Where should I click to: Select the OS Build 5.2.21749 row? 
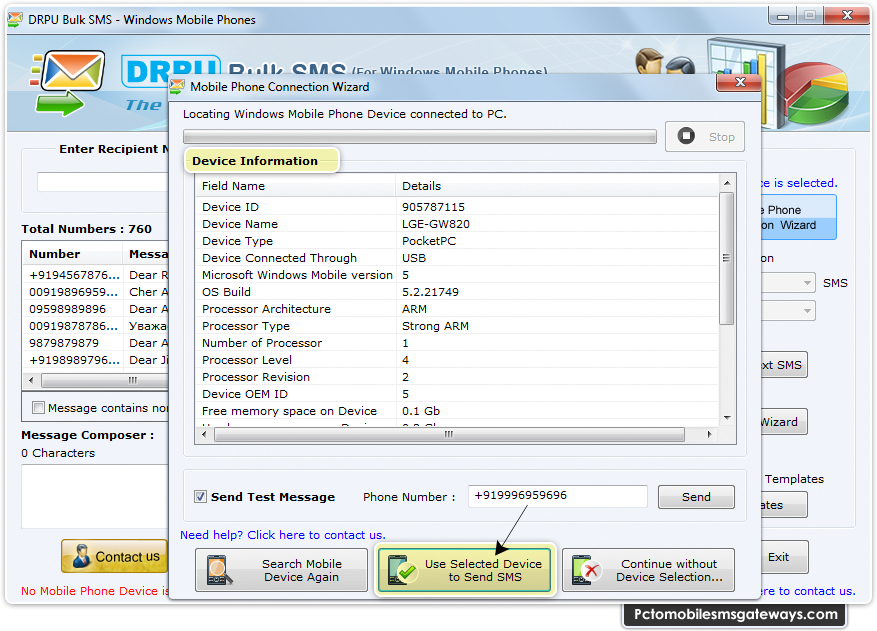[457, 292]
